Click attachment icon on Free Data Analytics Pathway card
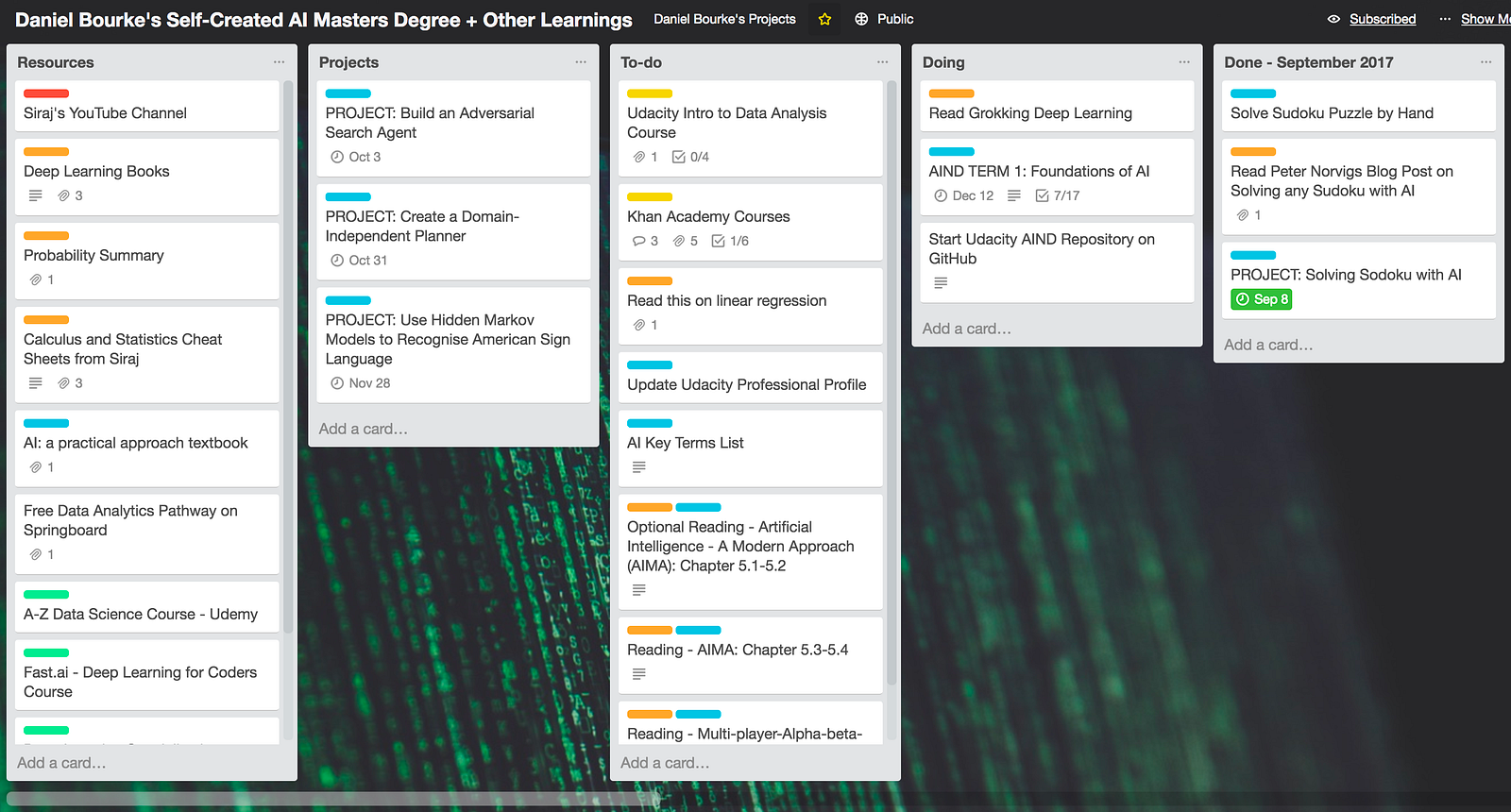The height and width of the screenshot is (812, 1511). pyautogui.click(x=36, y=554)
